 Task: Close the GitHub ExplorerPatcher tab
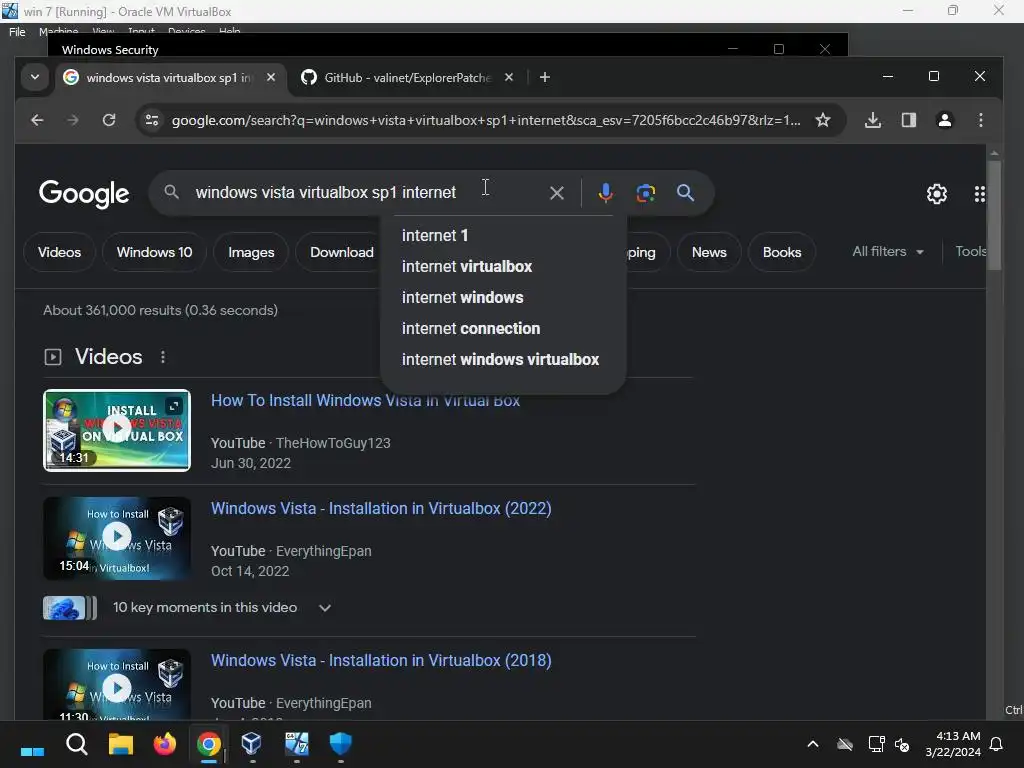[x=509, y=78]
